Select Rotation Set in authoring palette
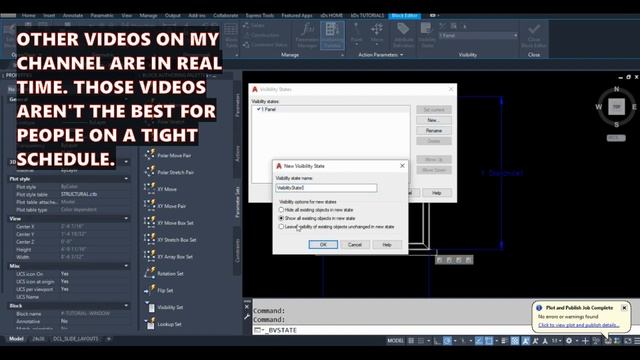This screenshot has height=360, width=640. point(164,273)
